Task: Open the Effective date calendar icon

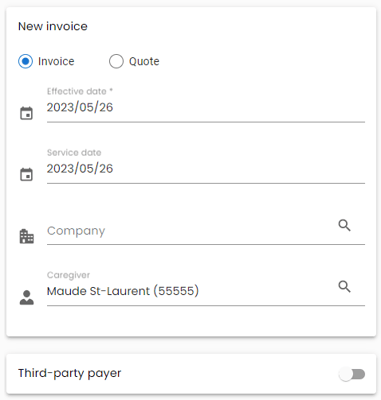Action: 27,113
